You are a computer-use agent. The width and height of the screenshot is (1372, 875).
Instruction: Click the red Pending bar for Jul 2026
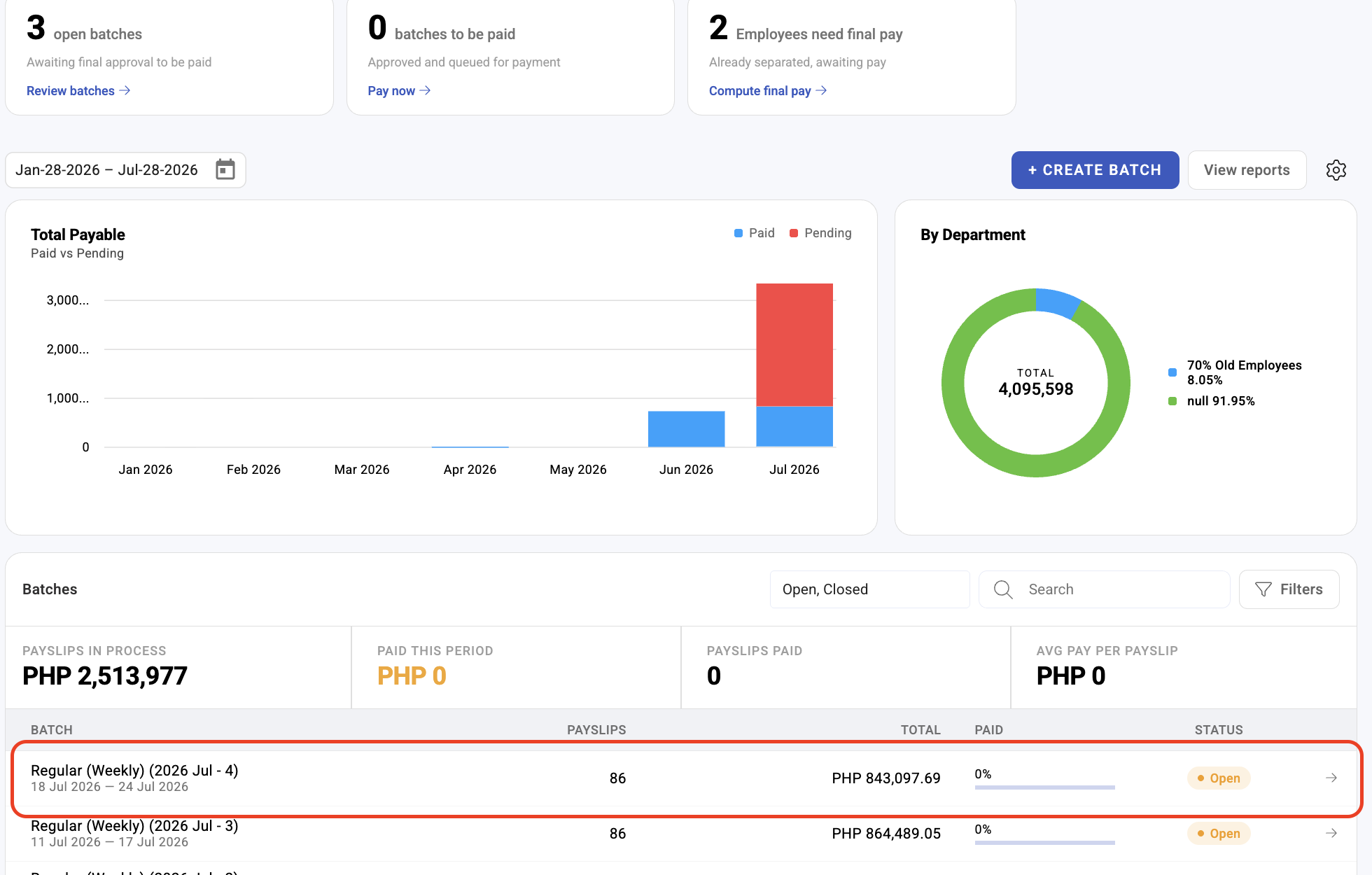pos(794,344)
